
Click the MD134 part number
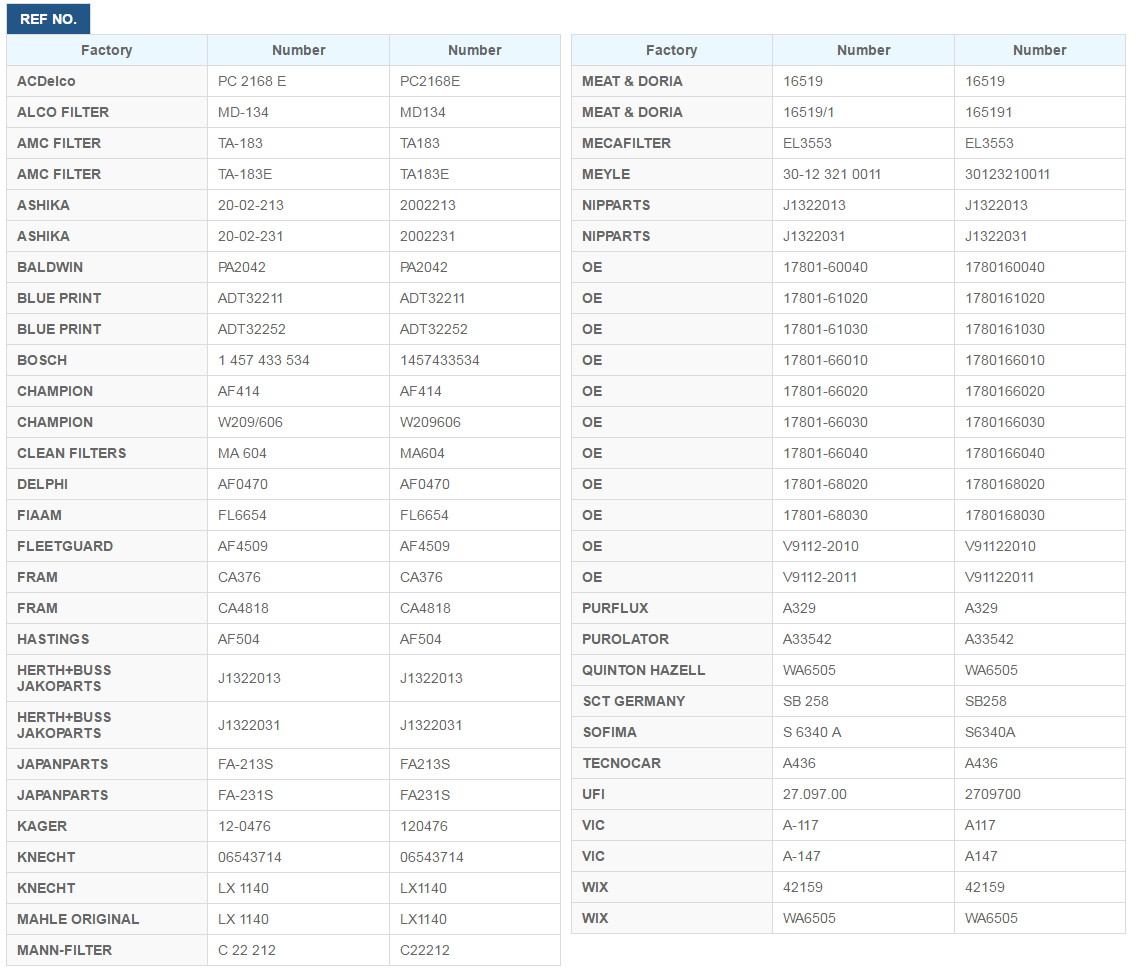(x=422, y=112)
